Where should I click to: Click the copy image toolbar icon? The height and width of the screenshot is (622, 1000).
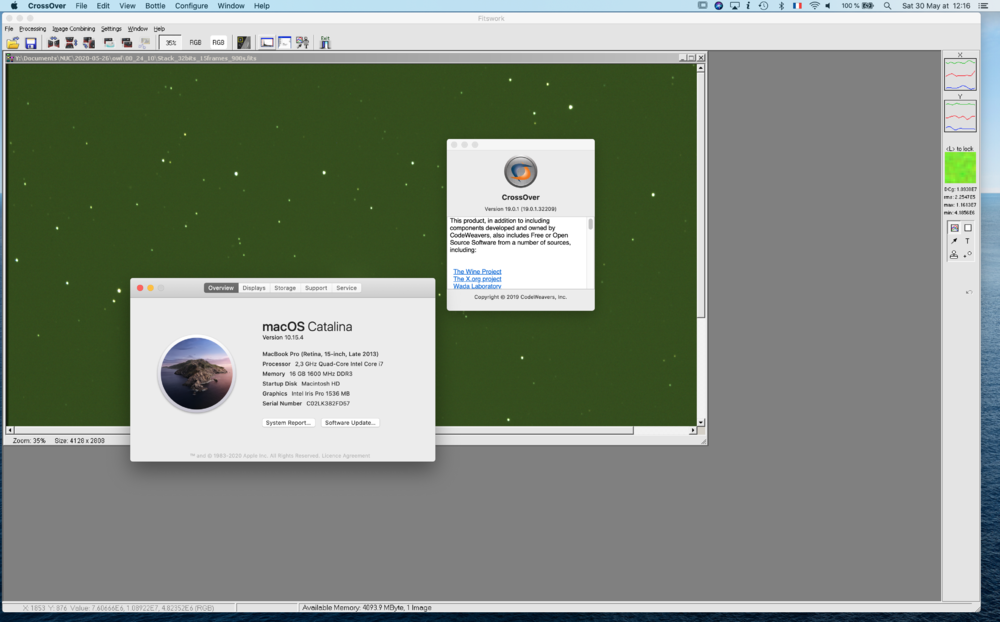point(109,43)
